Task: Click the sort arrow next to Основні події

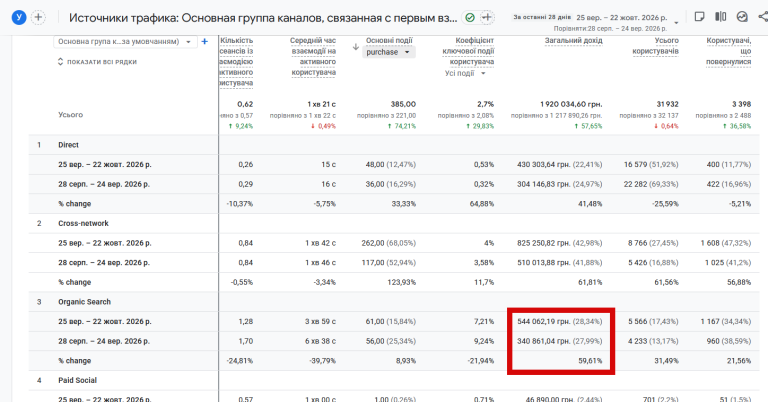Action: coord(356,47)
